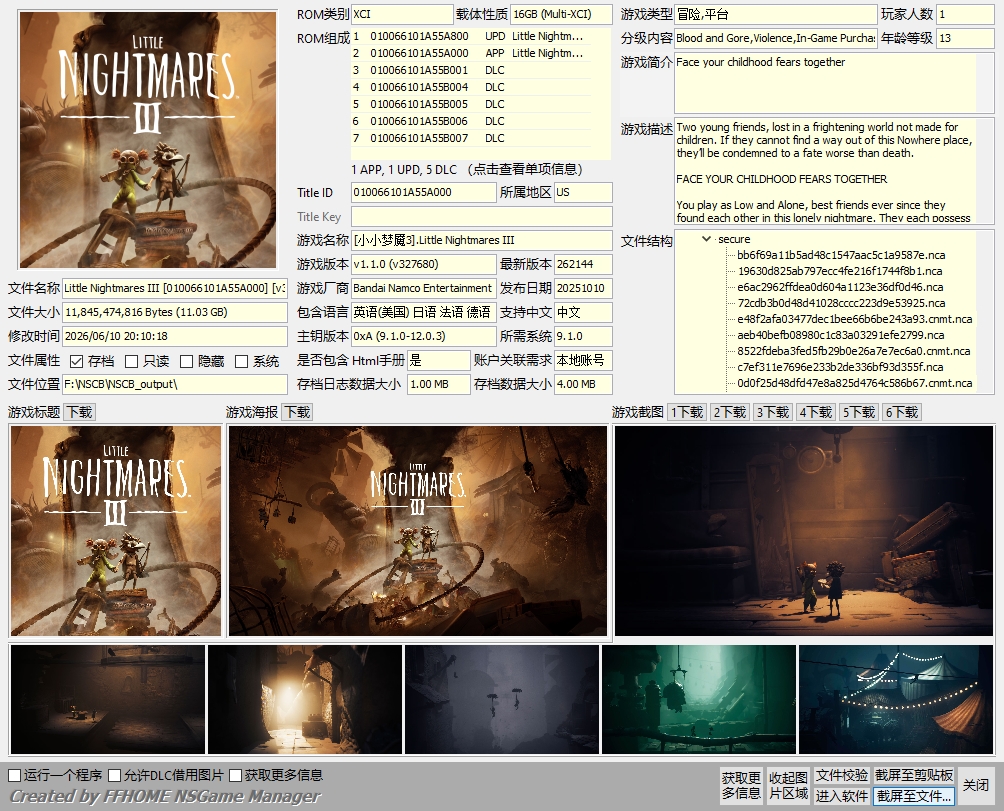The height and width of the screenshot is (811, 1004).
Task: Enable the 只读 read-only checkbox
Action: click(131, 362)
